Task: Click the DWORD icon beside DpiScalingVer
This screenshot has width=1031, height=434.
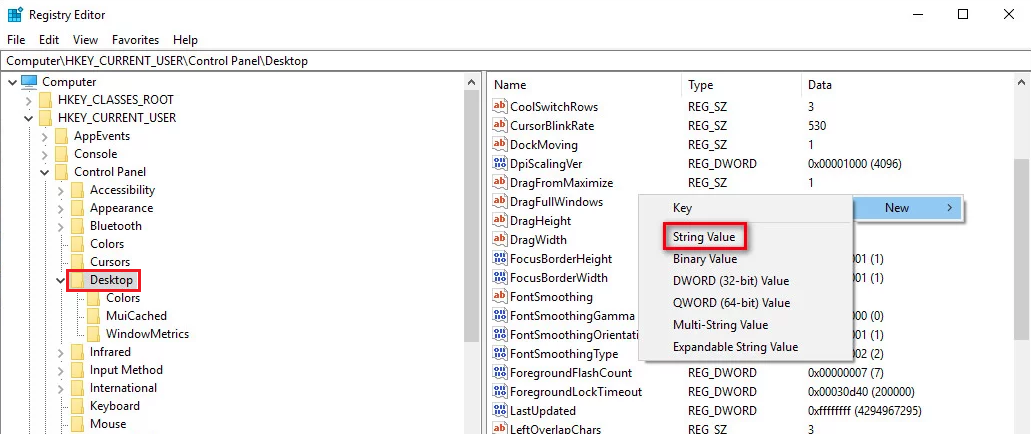Action: coord(500,164)
